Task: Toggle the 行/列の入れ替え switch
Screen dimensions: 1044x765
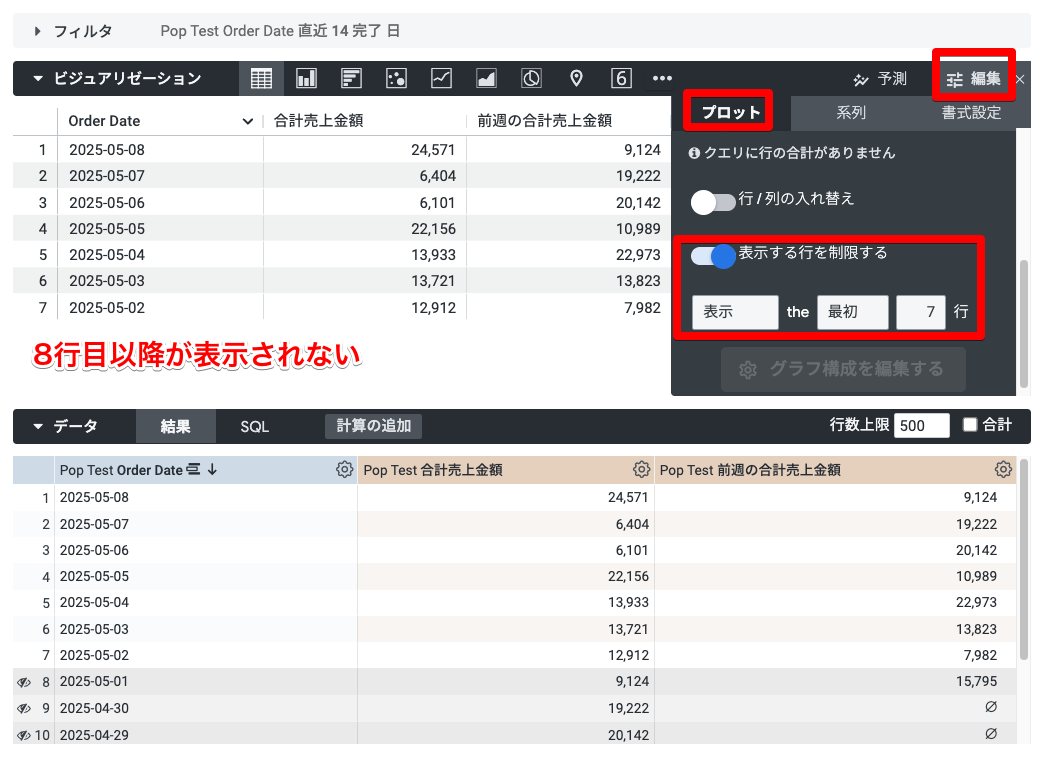Action: pos(713,202)
